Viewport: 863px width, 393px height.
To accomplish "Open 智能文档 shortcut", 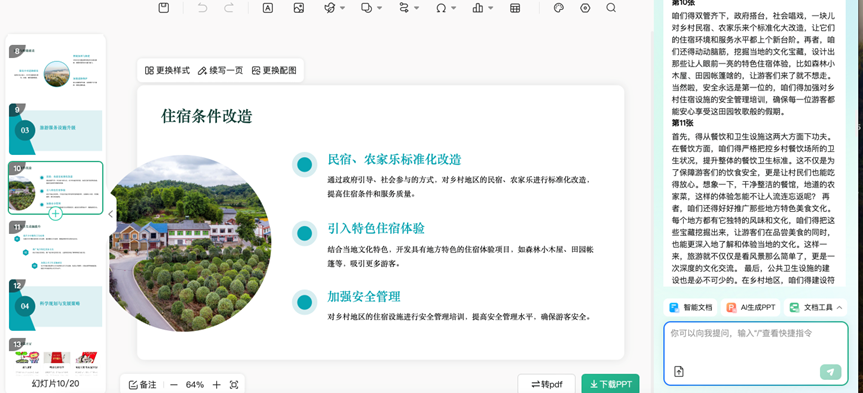I will coord(690,307).
